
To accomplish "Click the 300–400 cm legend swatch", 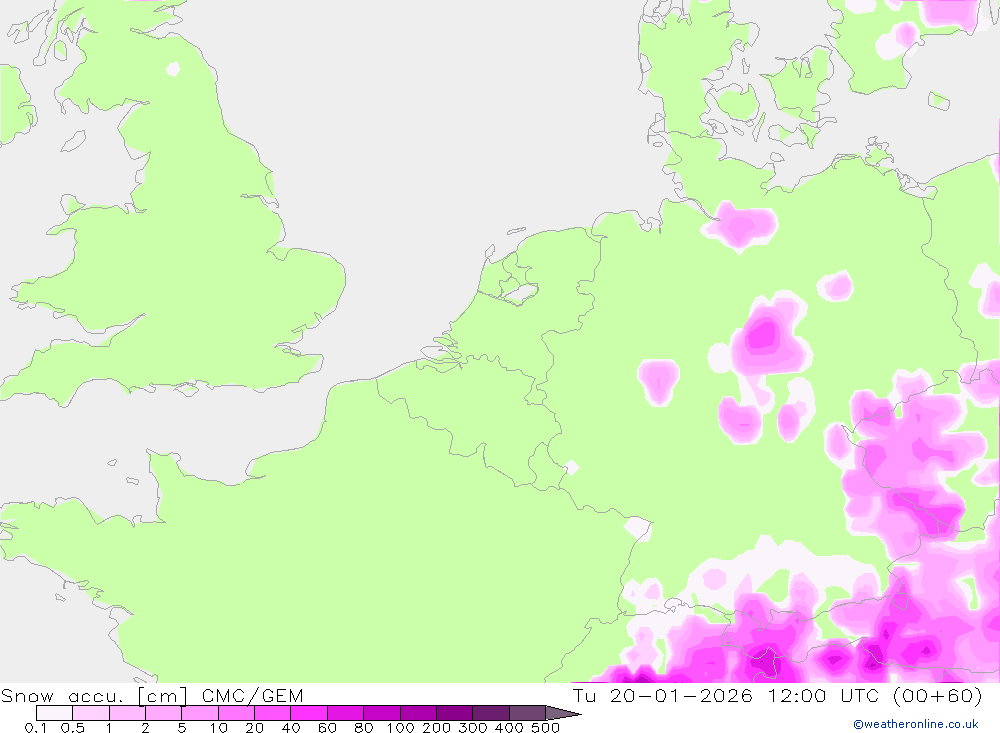I will 491,713.
